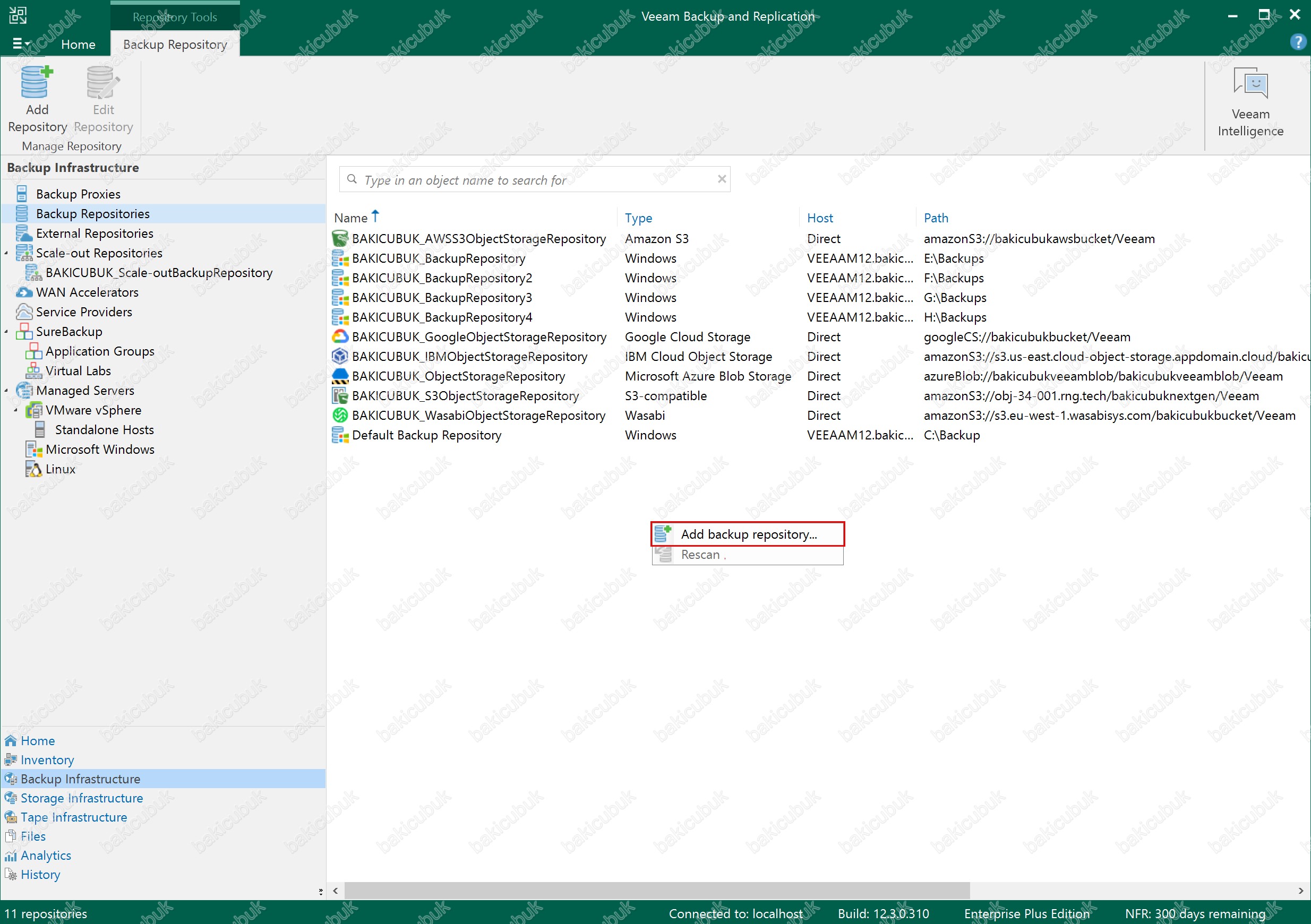This screenshot has height=924, width=1311.
Task: Click the Edit Repository ribbon icon
Action: [104, 82]
